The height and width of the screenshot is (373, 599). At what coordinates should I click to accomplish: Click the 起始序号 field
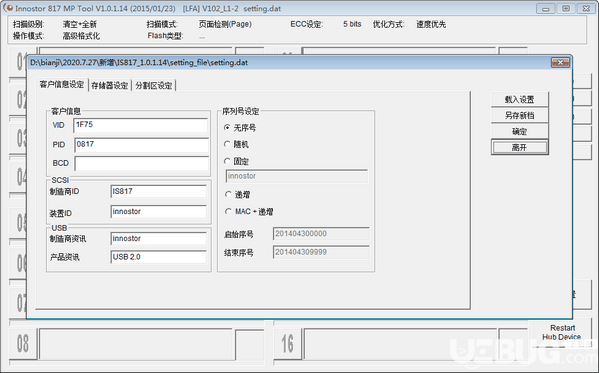pos(321,234)
